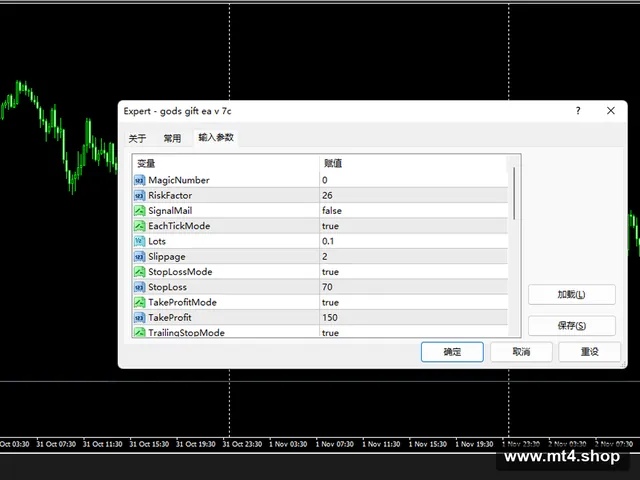Cancel using the 取消 button
Viewport: 640px width, 480px height.
(x=521, y=352)
